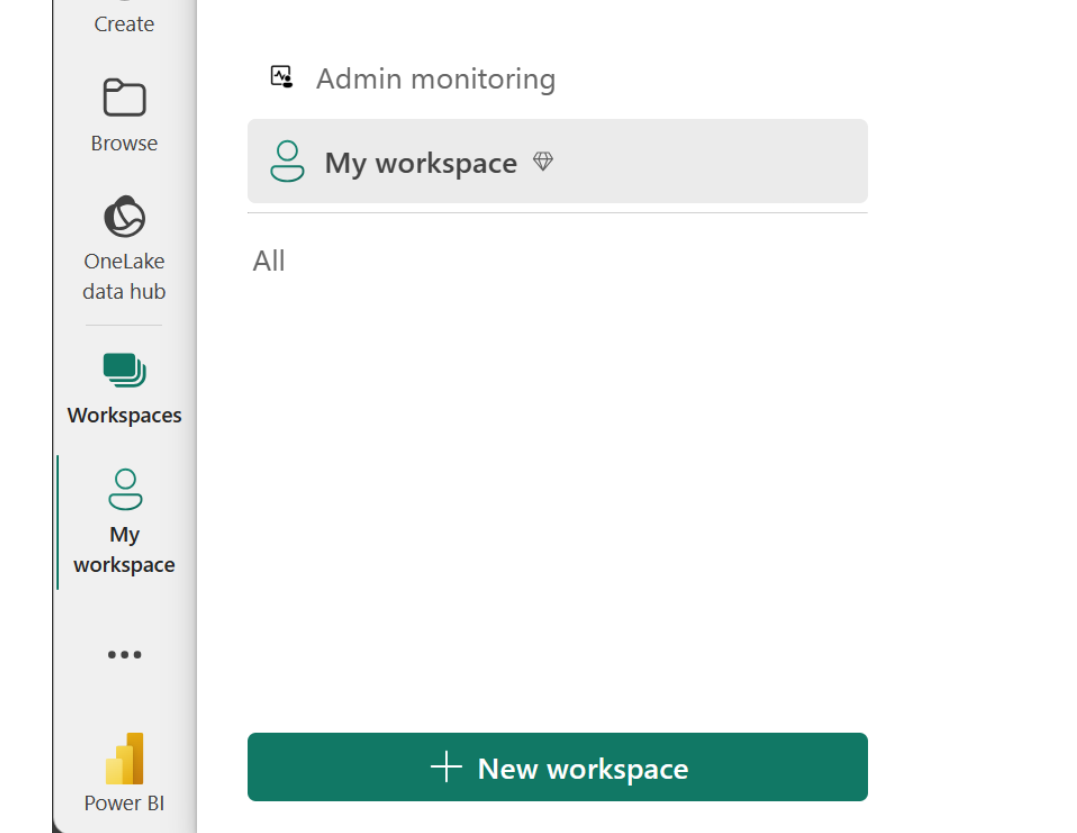The height and width of the screenshot is (833, 1077).
Task: Select the stacked Workspaces icon
Action: pyautogui.click(x=124, y=369)
